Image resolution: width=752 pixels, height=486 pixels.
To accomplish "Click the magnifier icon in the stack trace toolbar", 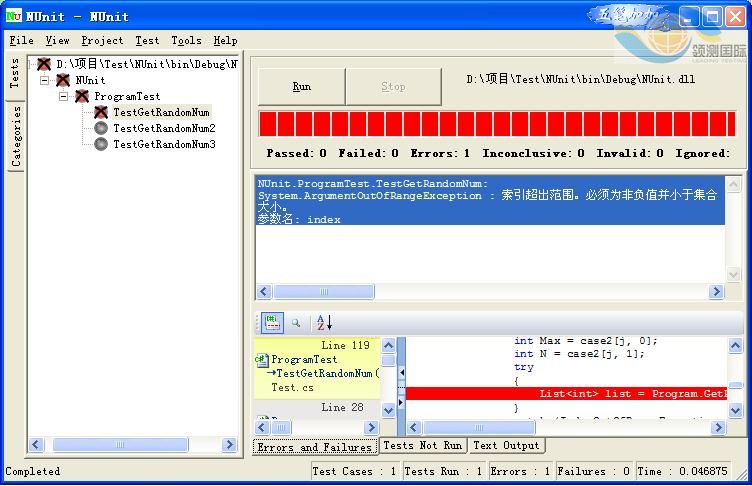I will tap(296, 323).
